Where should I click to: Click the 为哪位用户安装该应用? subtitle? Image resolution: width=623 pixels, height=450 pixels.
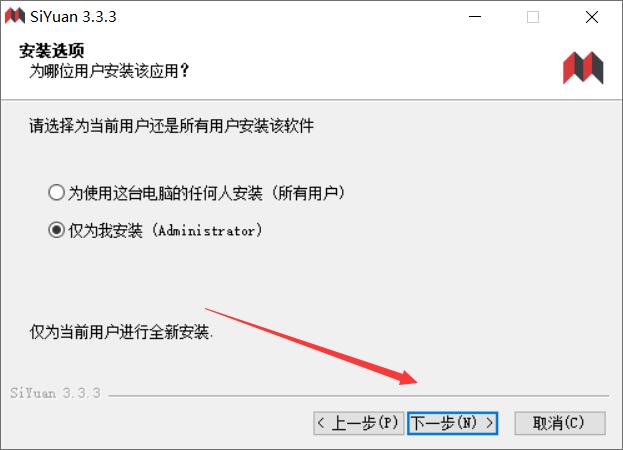109,71
